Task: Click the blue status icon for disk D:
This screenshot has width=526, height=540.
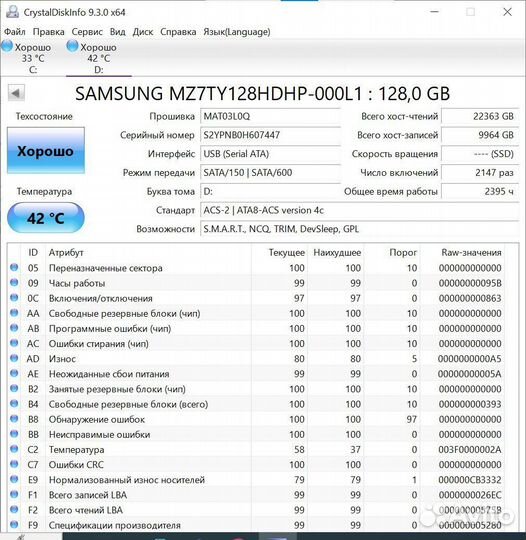Action: tap(72, 46)
